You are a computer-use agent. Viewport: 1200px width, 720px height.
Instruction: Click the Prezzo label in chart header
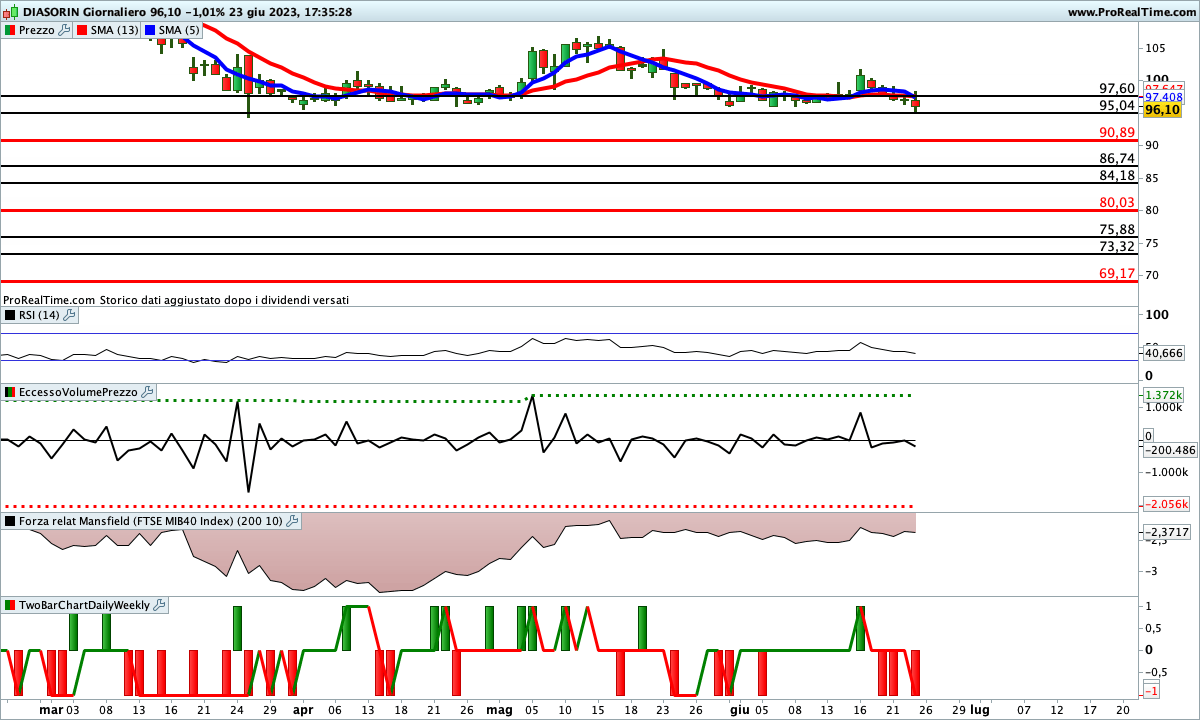tap(37, 30)
